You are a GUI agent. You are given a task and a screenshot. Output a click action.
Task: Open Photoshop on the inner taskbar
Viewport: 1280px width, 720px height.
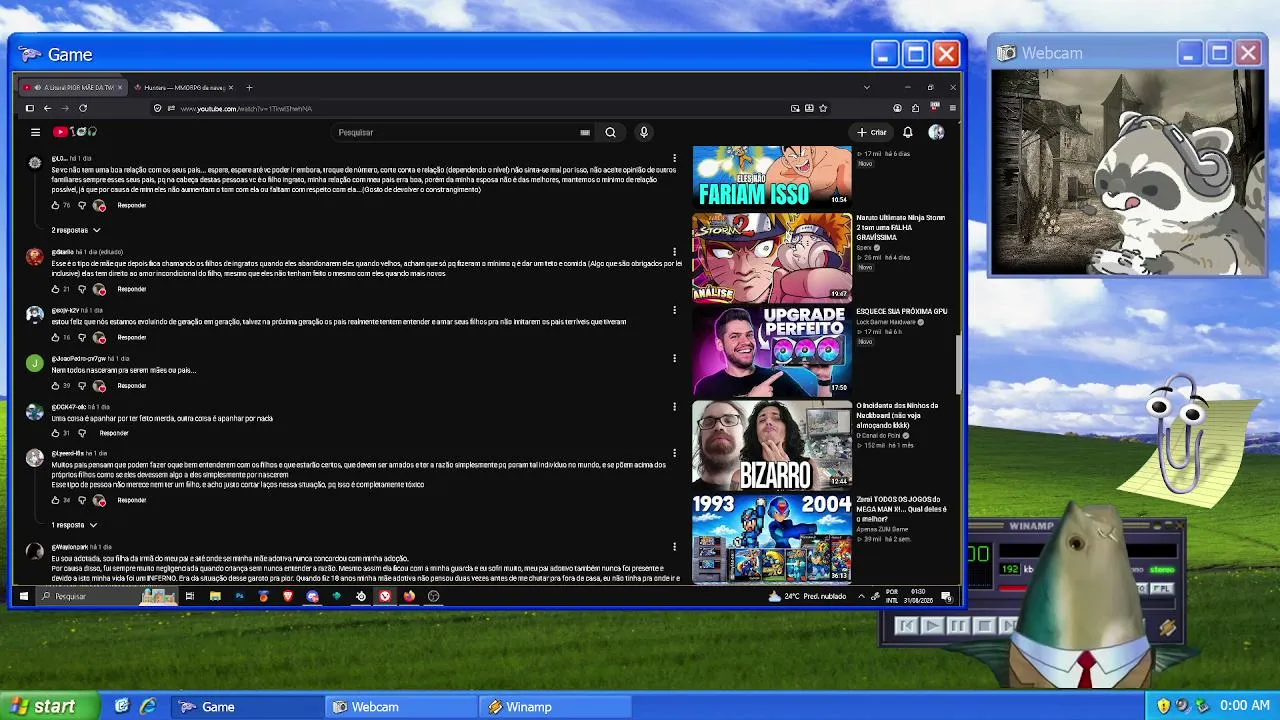point(239,596)
